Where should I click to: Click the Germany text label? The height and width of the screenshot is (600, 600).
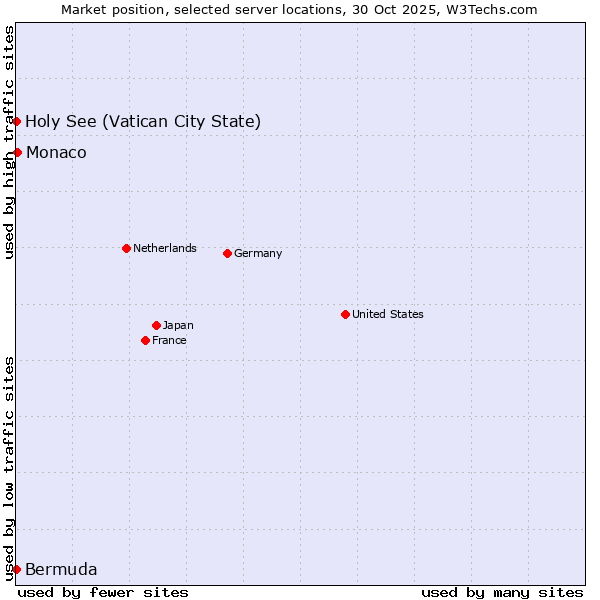point(258,253)
